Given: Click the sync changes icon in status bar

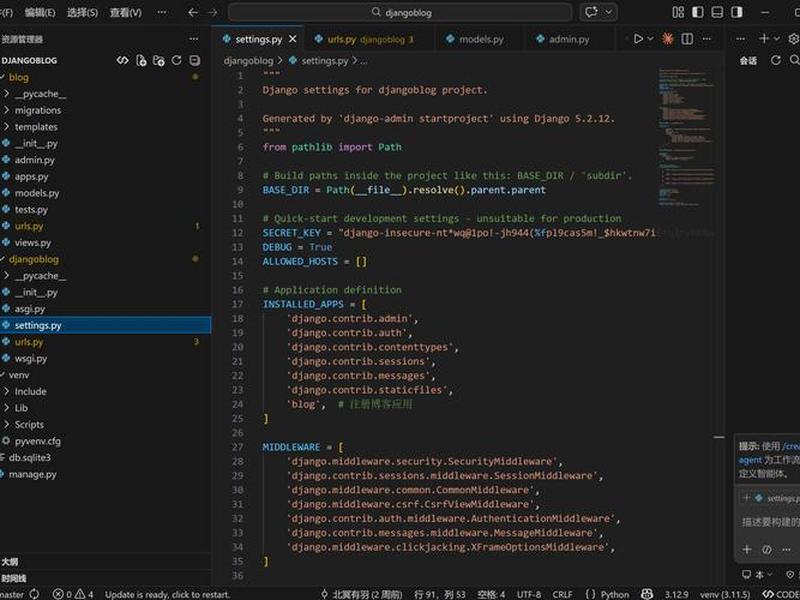Looking at the screenshot, I should point(34,594).
